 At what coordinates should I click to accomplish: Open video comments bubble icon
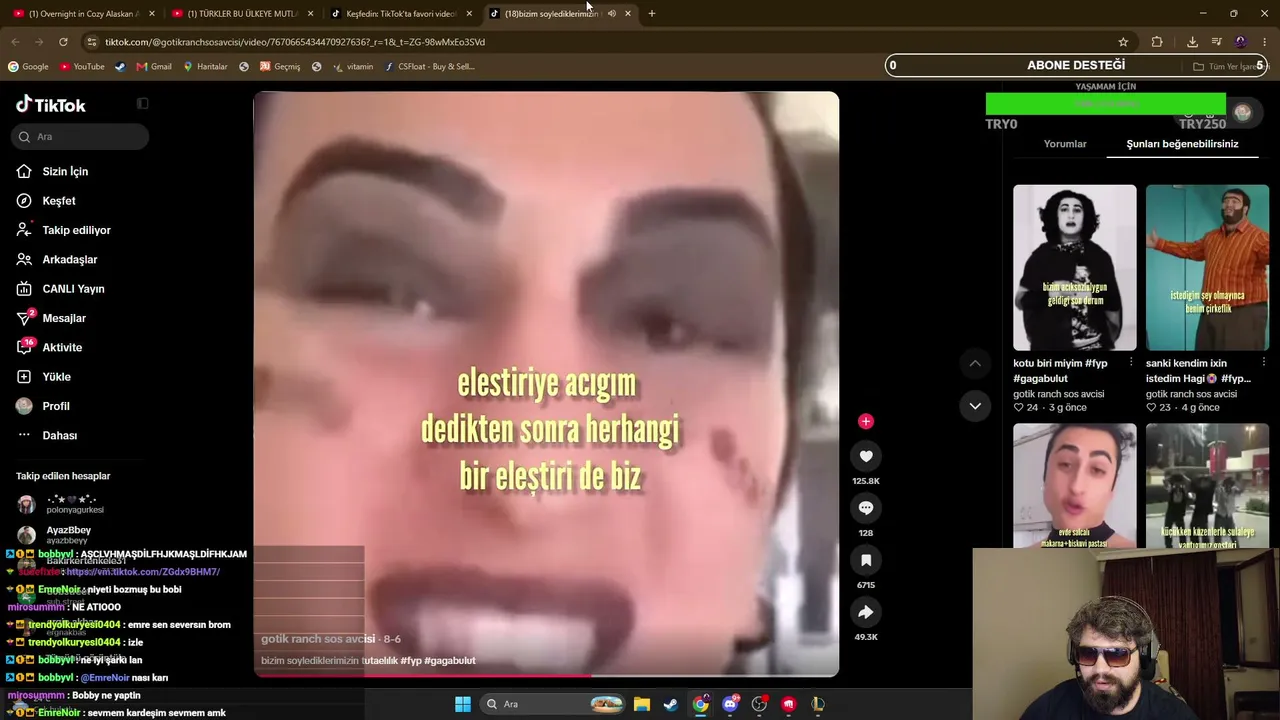pyautogui.click(x=866, y=508)
